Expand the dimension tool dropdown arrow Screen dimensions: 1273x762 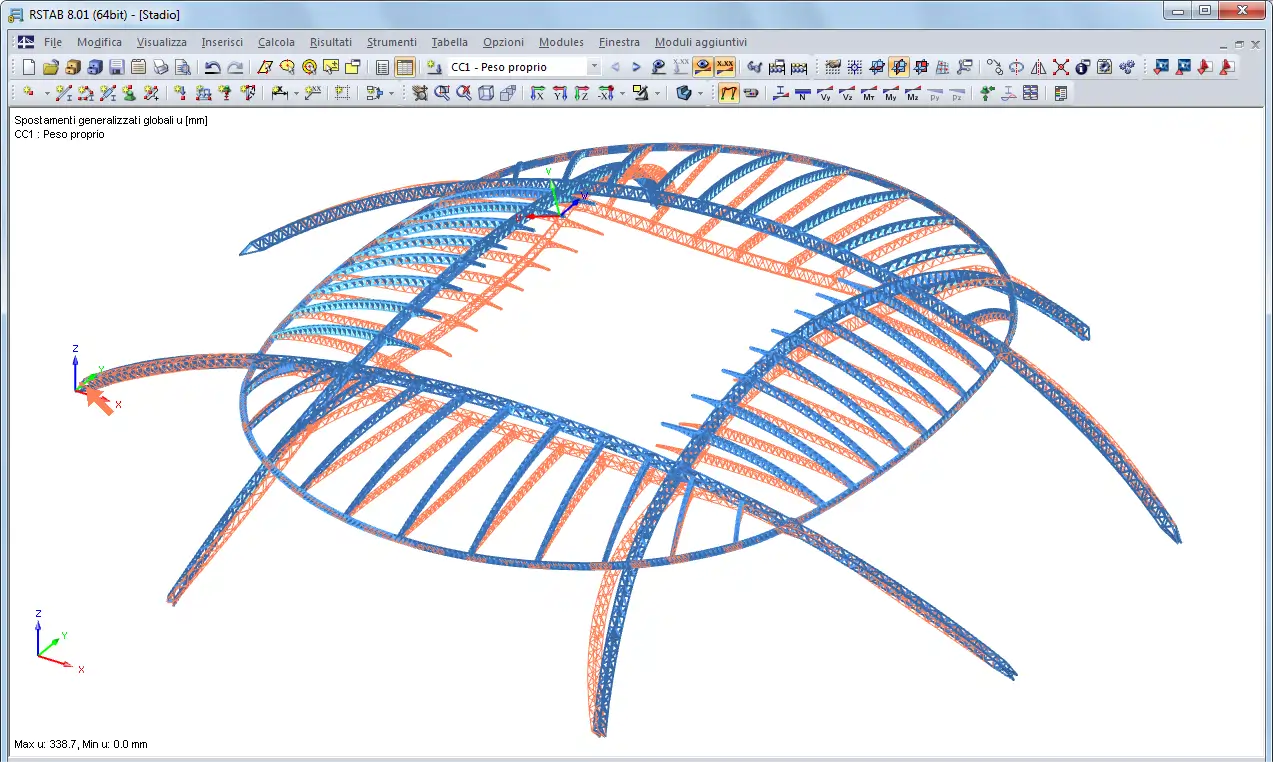[296, 94]
